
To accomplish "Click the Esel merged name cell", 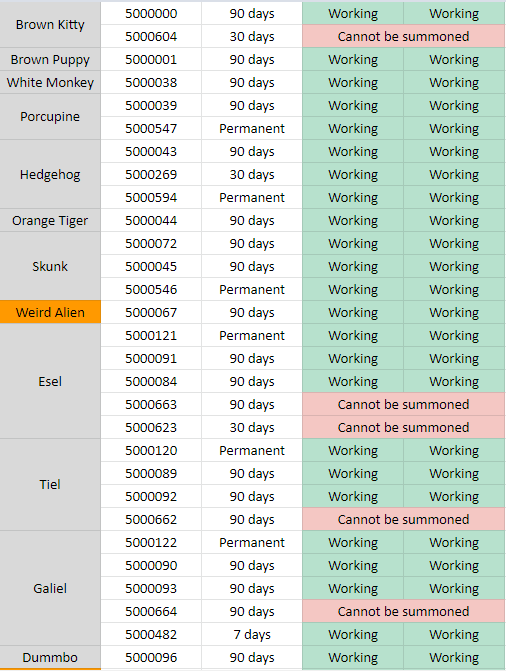I will (50, 381).
